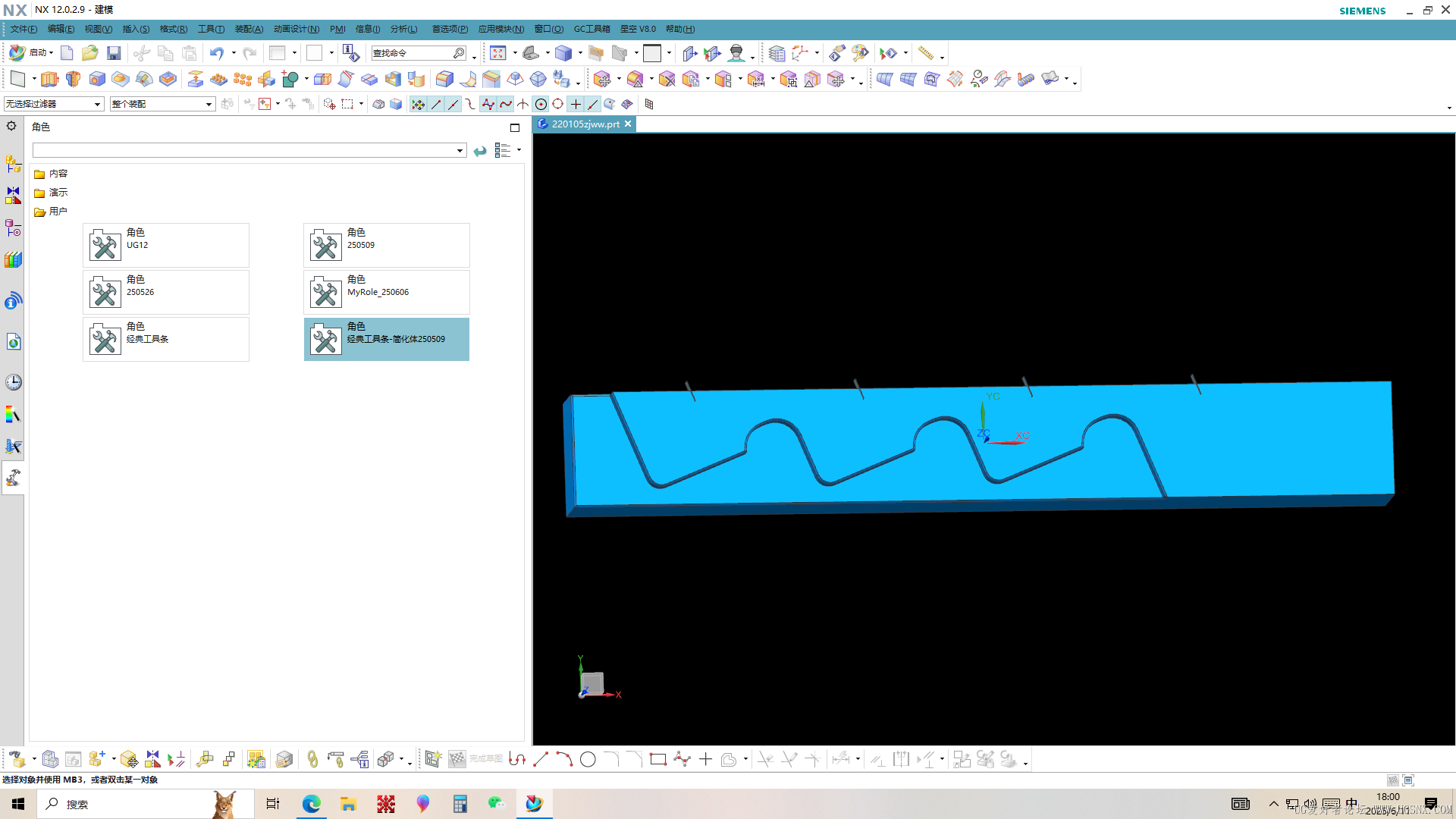
Task: Toggle enable snap points button
Action: 418,104
